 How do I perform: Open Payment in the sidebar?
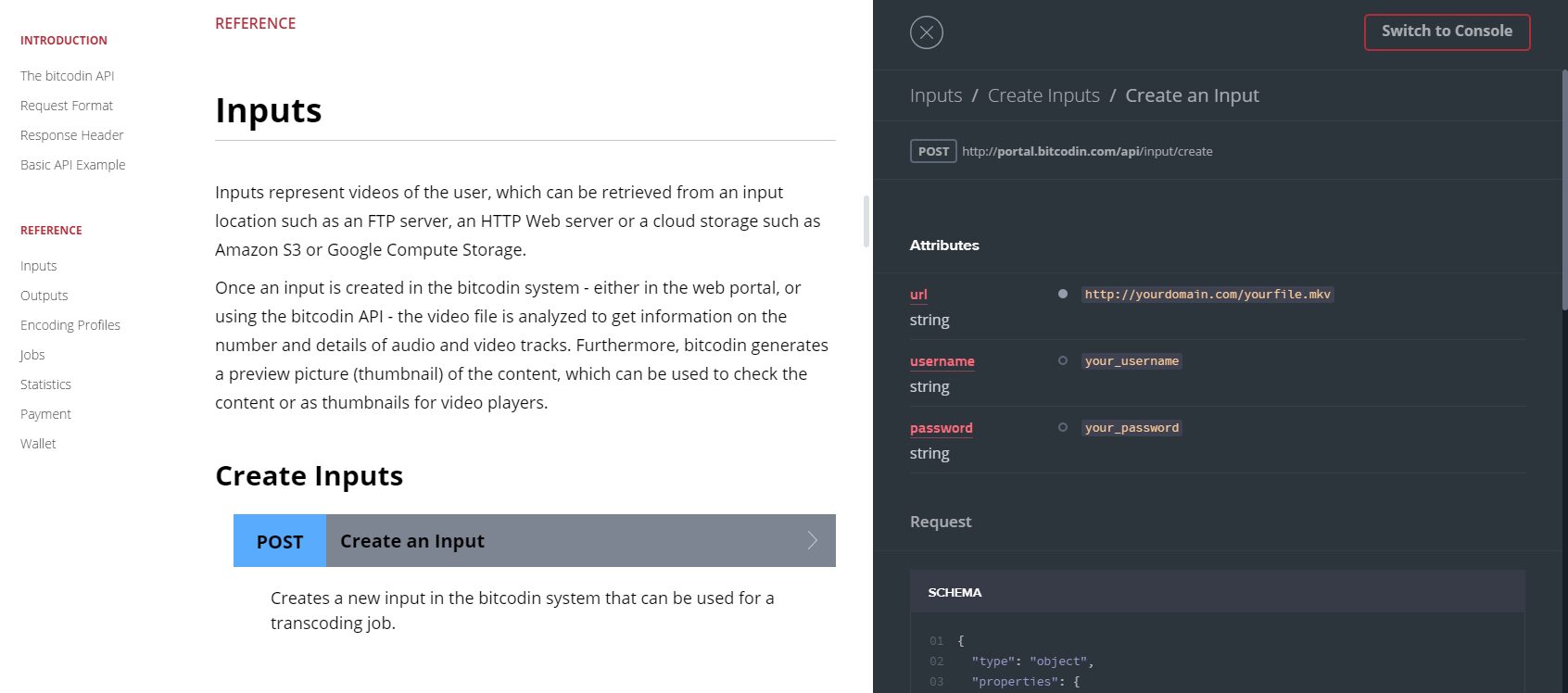45,414
